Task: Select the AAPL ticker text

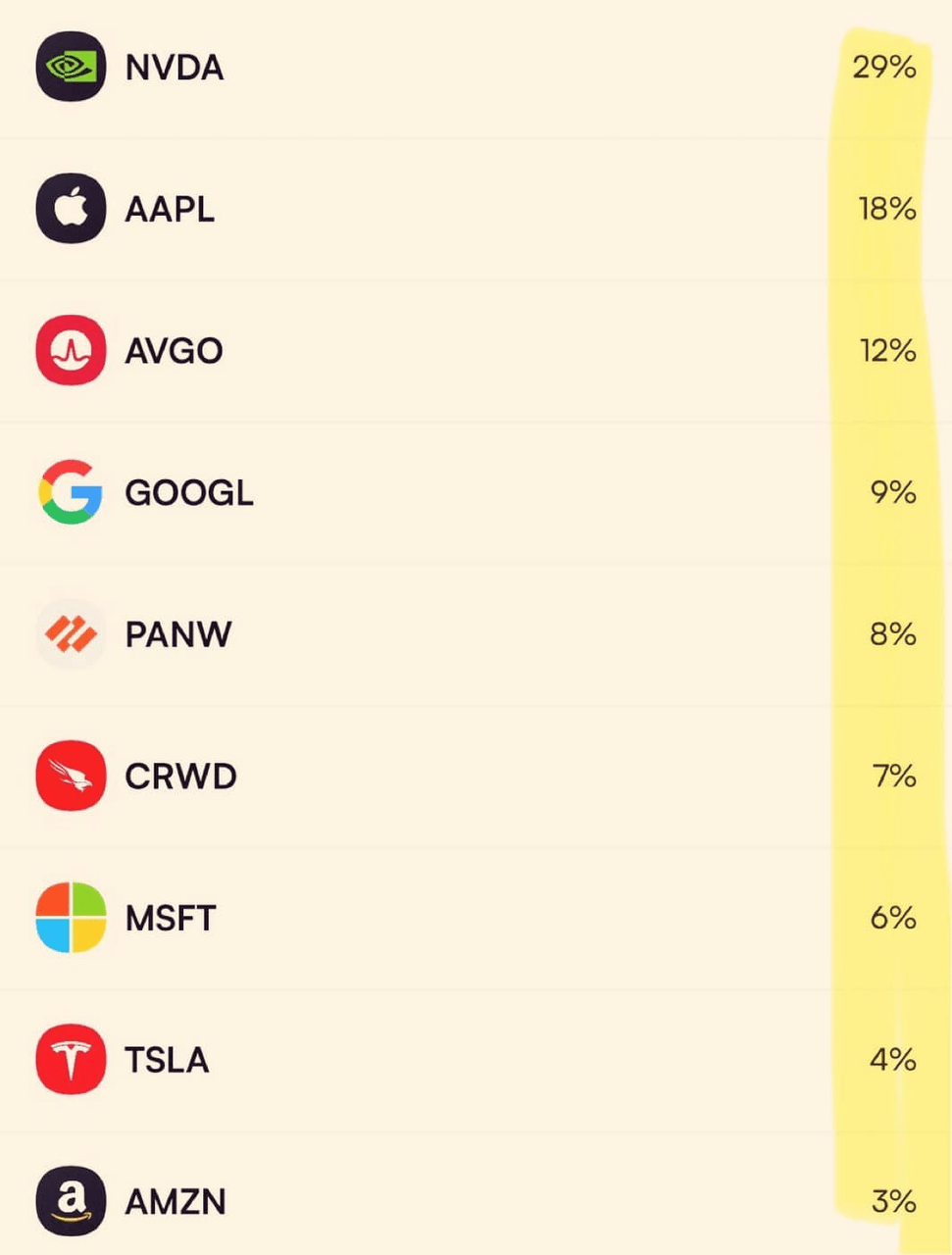Action: 170,209
